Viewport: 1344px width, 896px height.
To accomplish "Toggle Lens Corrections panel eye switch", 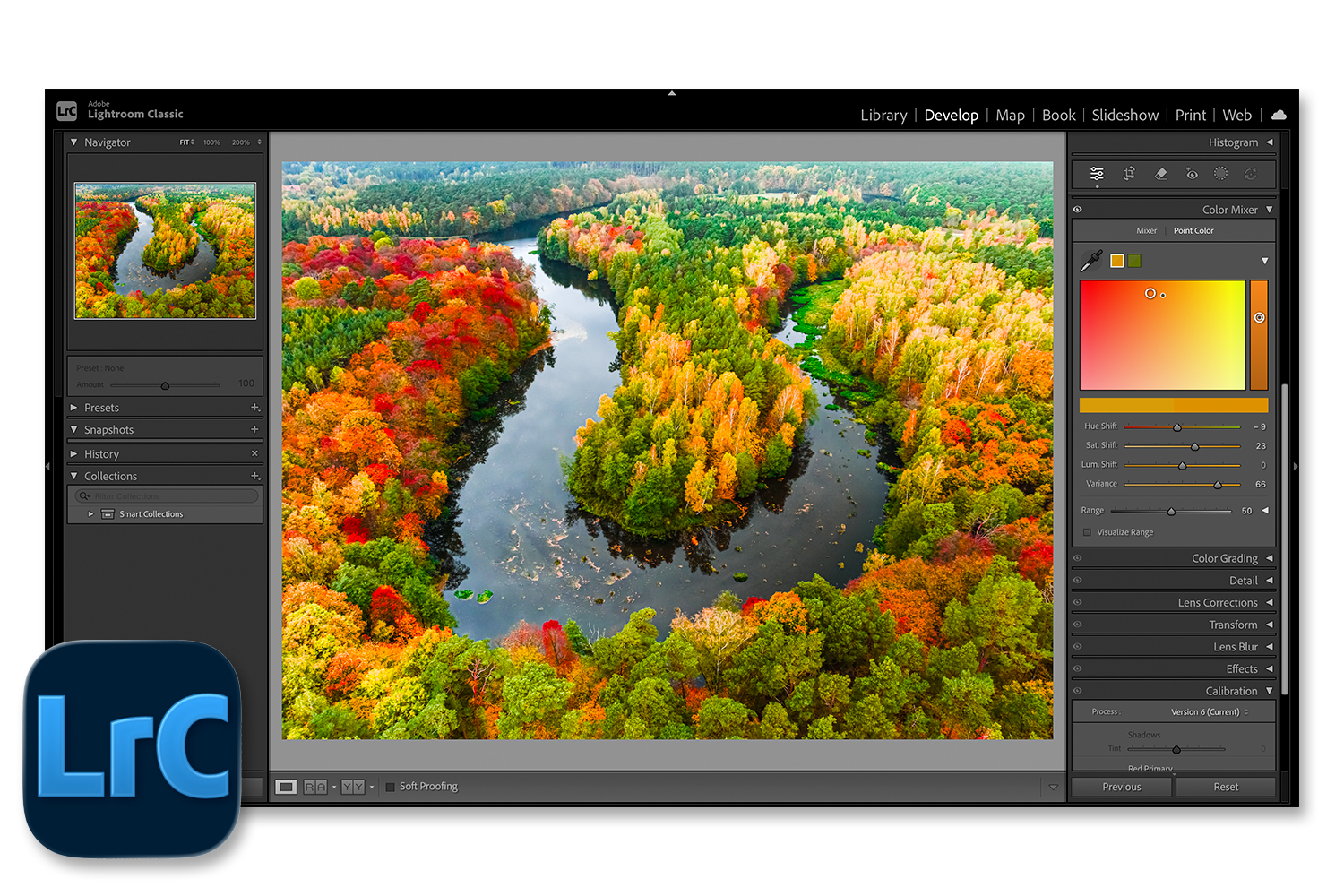I will [1078, 603].
